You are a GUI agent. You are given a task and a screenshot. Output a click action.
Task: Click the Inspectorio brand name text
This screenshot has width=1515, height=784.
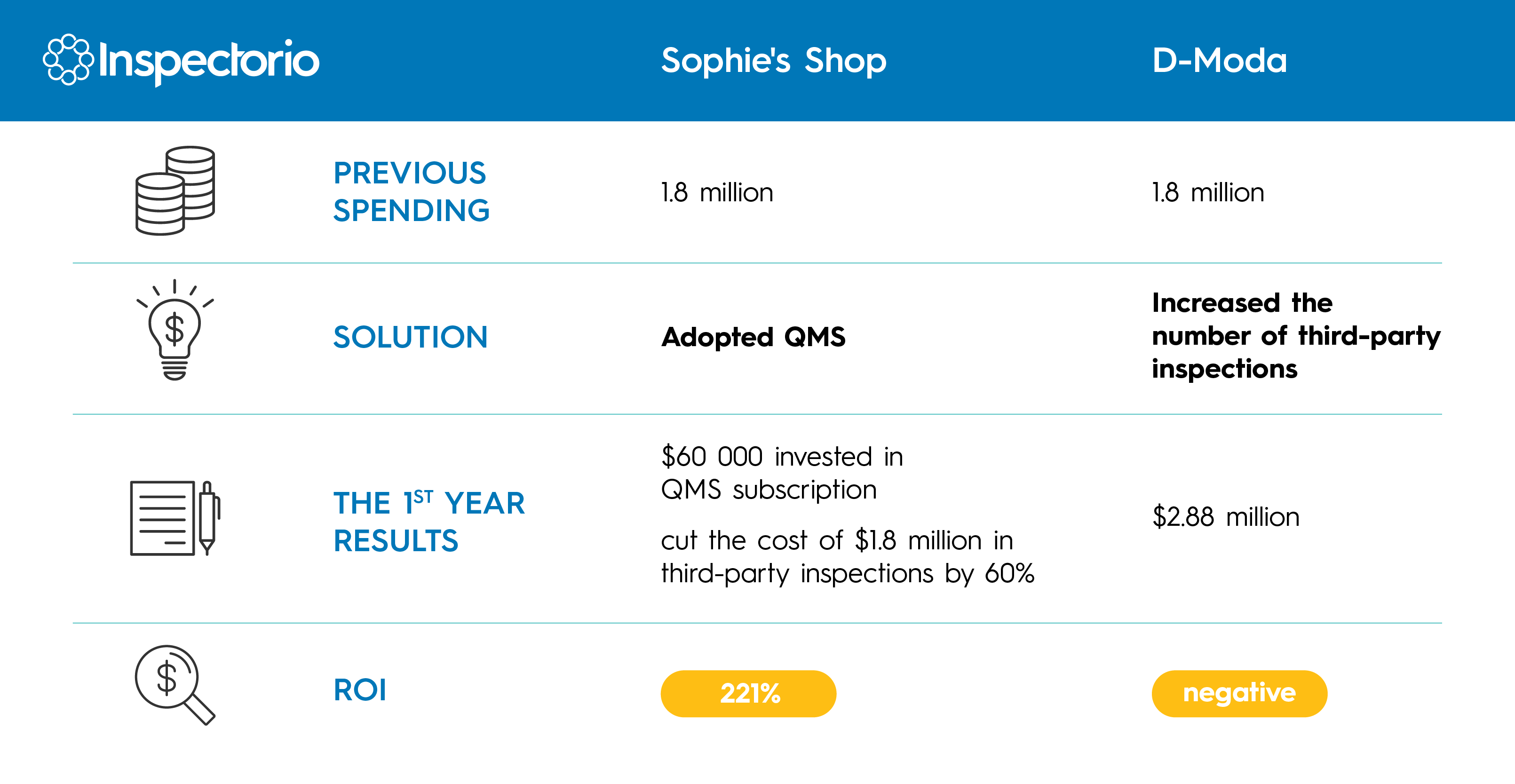click(x=209, y=61)
